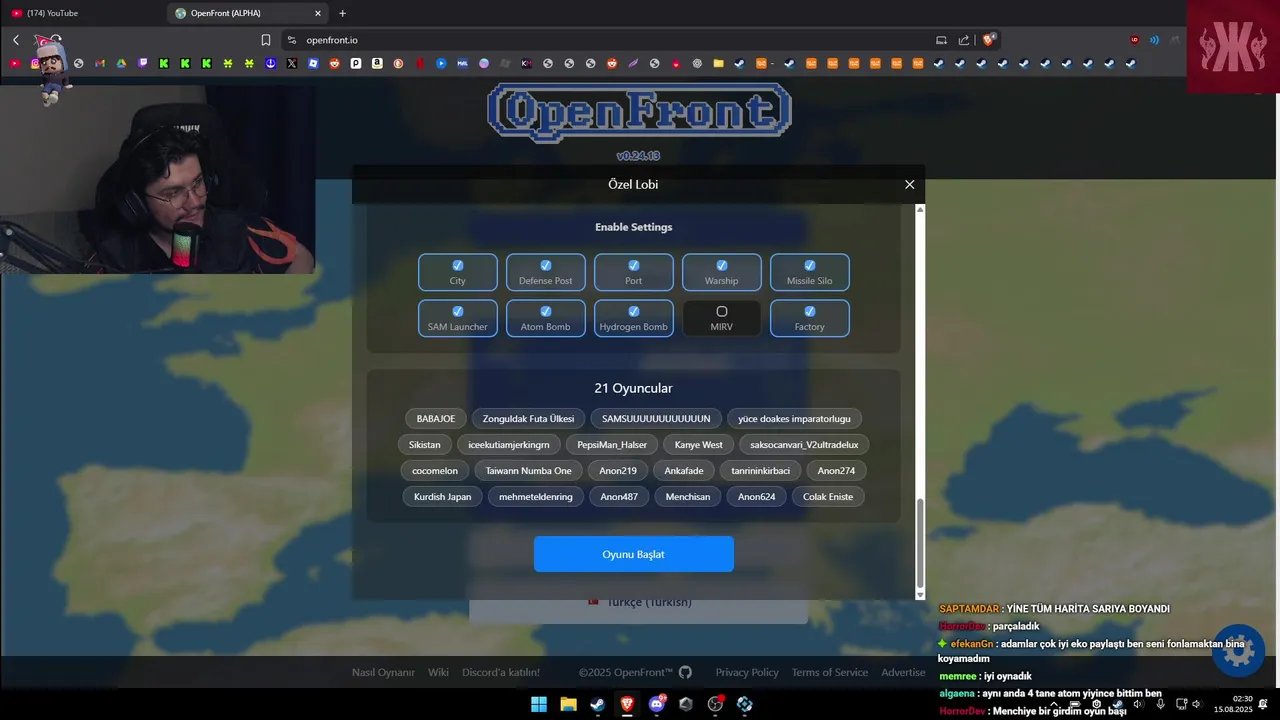The image size is (1280, 720).
Task: Toggle the Hydrogen Bomb setting
Action: pos(634,318)
